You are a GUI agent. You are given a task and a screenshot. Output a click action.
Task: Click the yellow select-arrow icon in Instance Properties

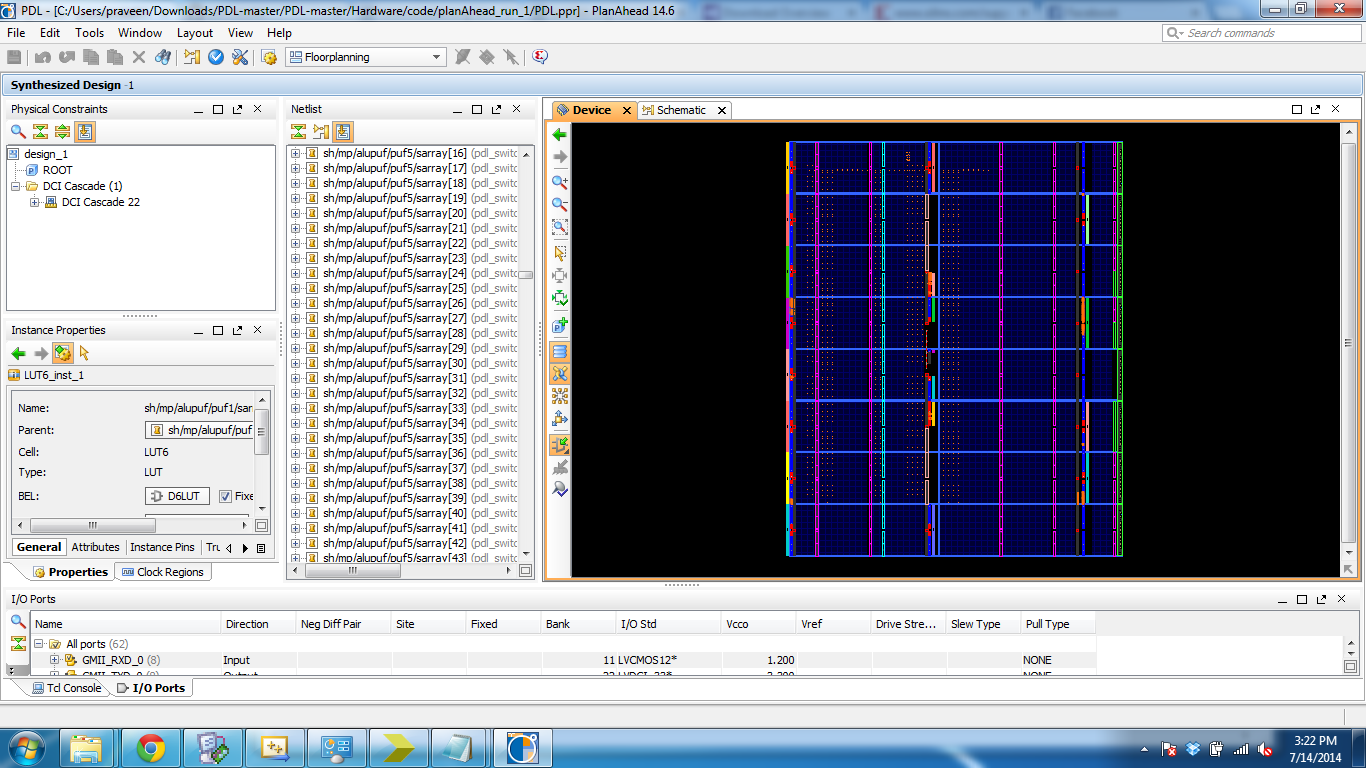(x=84, y=353)
